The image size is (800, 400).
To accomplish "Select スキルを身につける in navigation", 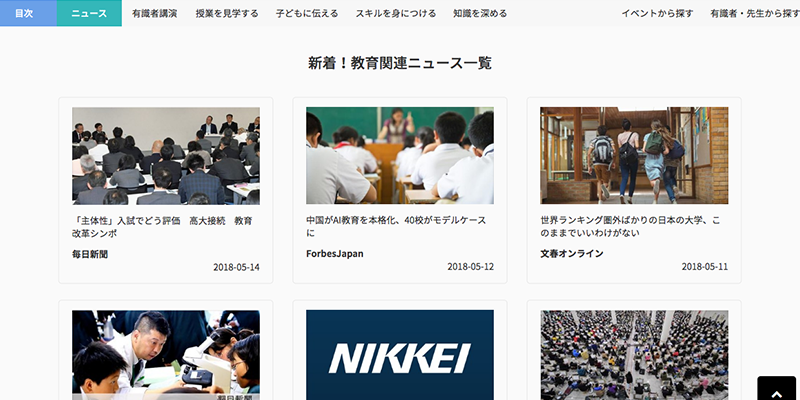I will pyautogui.click(x=389, y=14).
